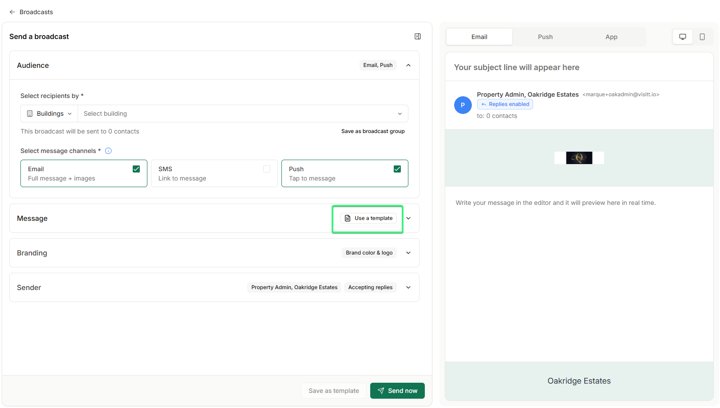Switch preview to mobile view icon
Screen dimensions: 720x408
click(x=702, y=37)
